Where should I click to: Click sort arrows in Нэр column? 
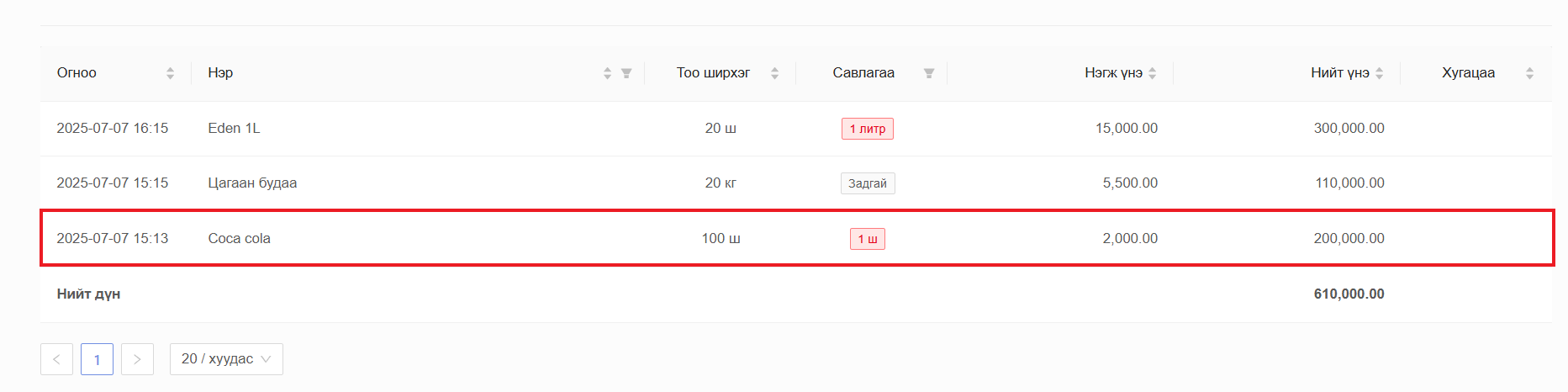click(607, 73)
